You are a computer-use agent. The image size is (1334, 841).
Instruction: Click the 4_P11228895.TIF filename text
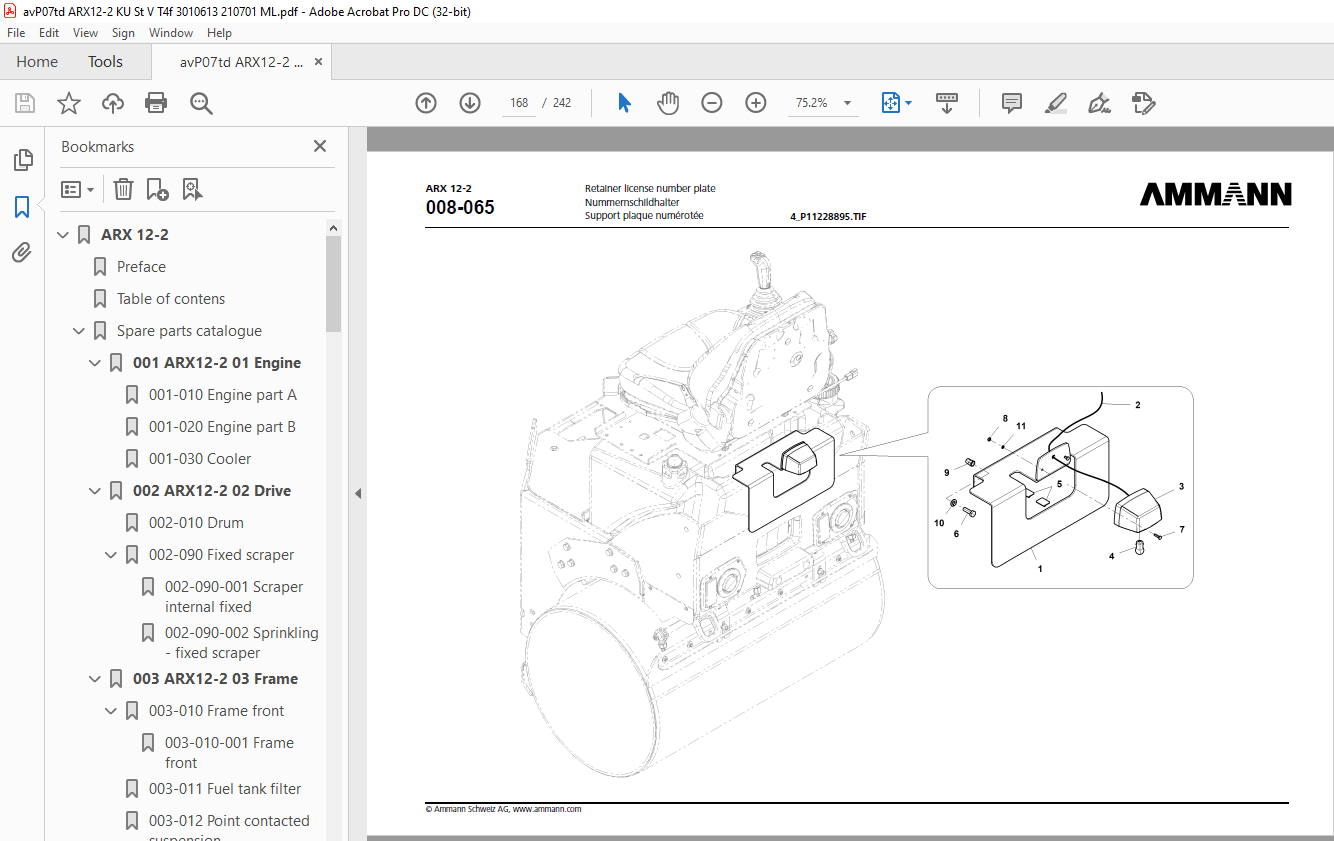828,216
